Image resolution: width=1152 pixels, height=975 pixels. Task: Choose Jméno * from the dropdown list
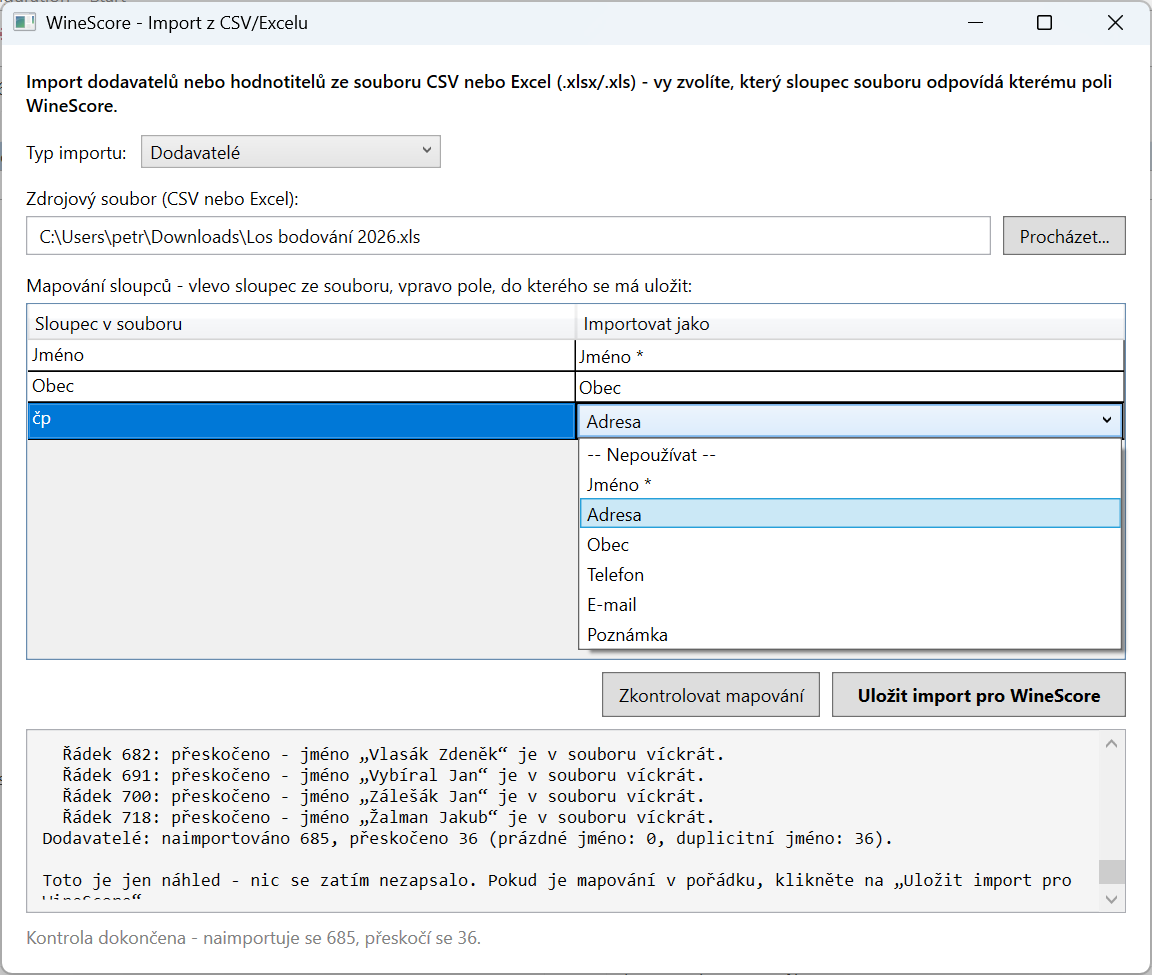(x=850, y=485)
